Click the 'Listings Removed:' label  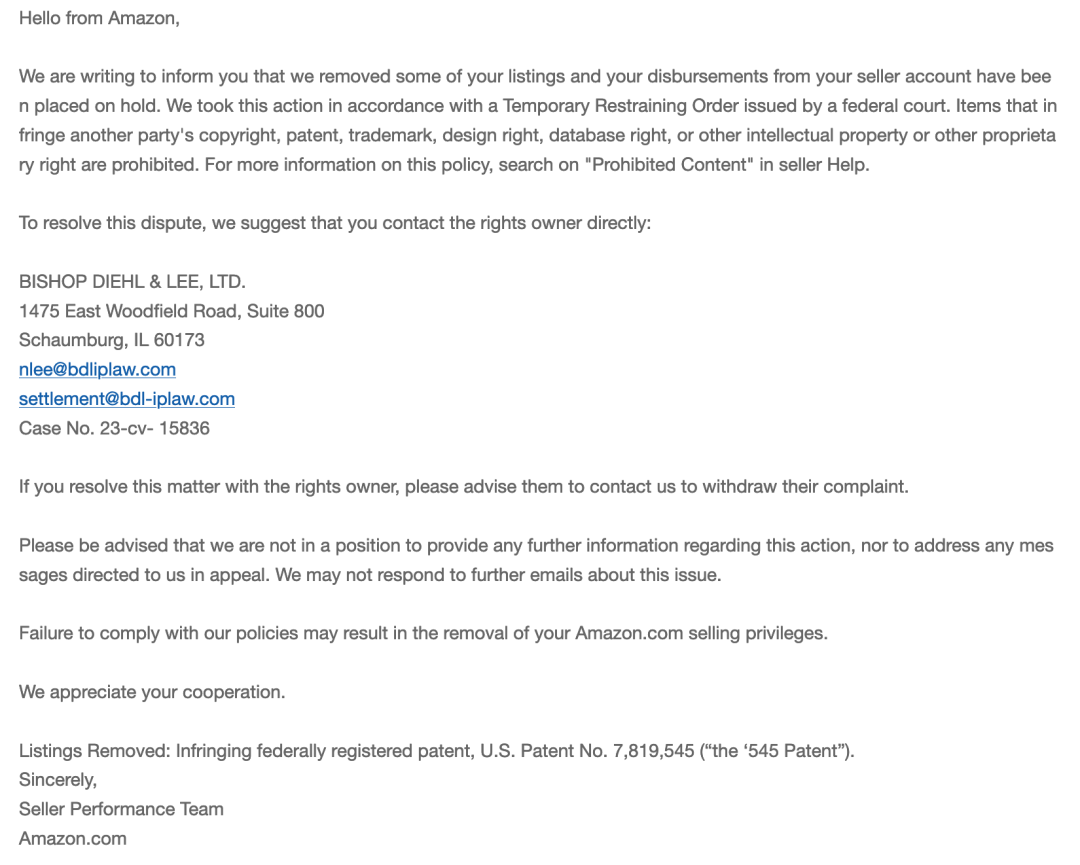pos(94,751)
